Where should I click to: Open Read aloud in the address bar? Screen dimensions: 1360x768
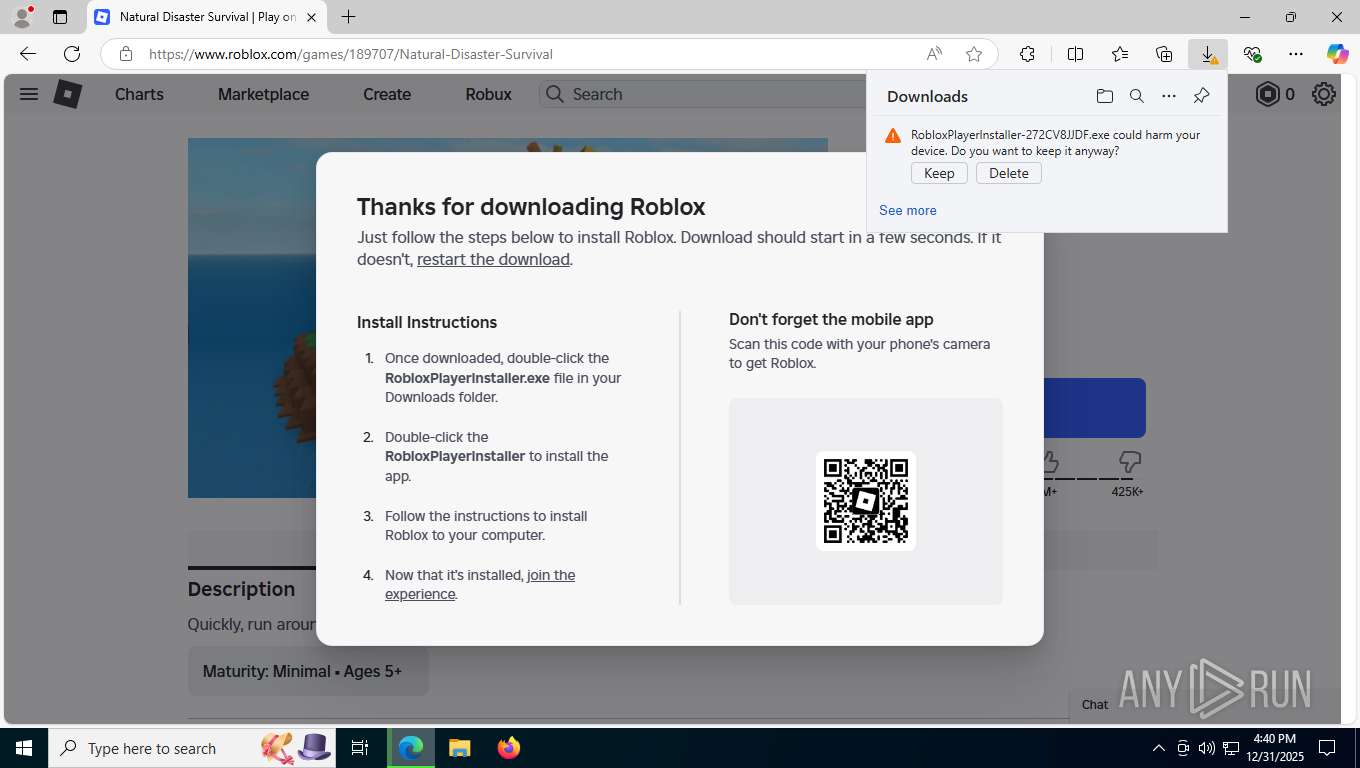(x=934, y=54)
